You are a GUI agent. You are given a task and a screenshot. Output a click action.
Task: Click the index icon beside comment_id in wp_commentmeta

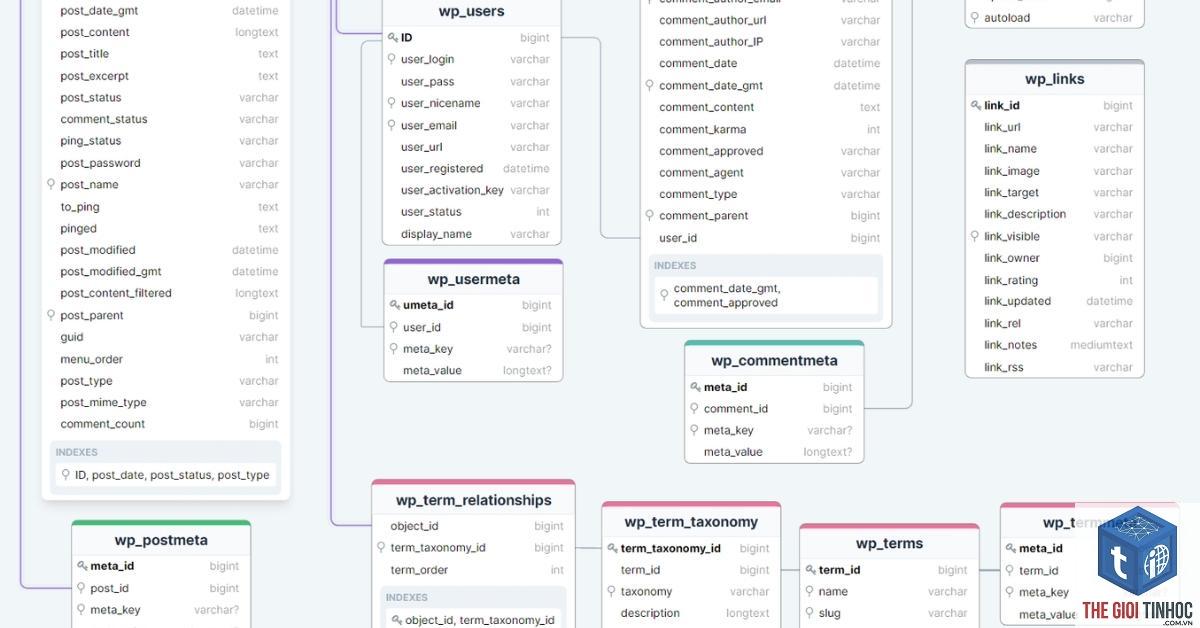pos(695,408)
